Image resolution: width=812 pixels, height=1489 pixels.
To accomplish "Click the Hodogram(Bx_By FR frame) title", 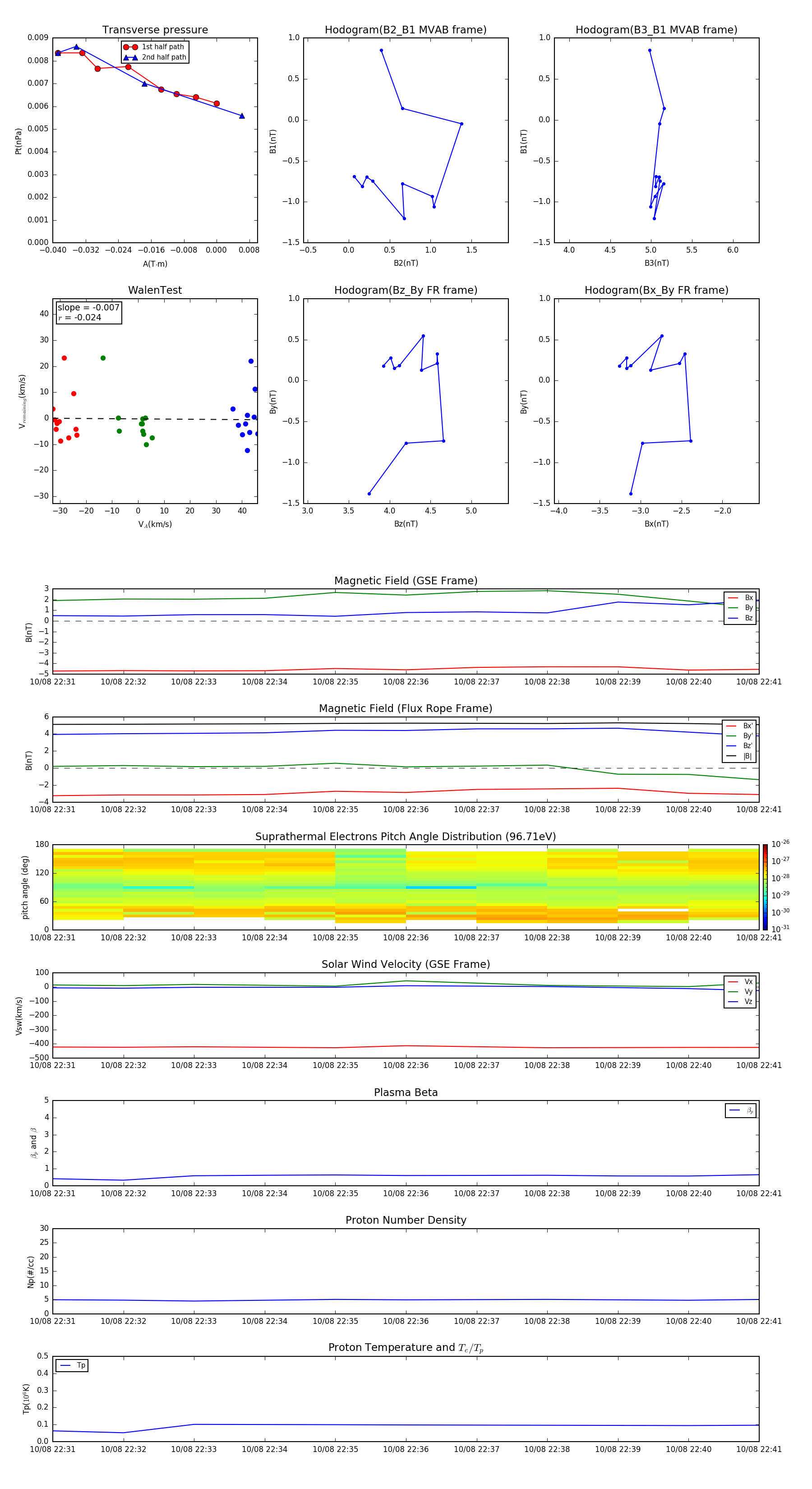I will pos(656,290).
